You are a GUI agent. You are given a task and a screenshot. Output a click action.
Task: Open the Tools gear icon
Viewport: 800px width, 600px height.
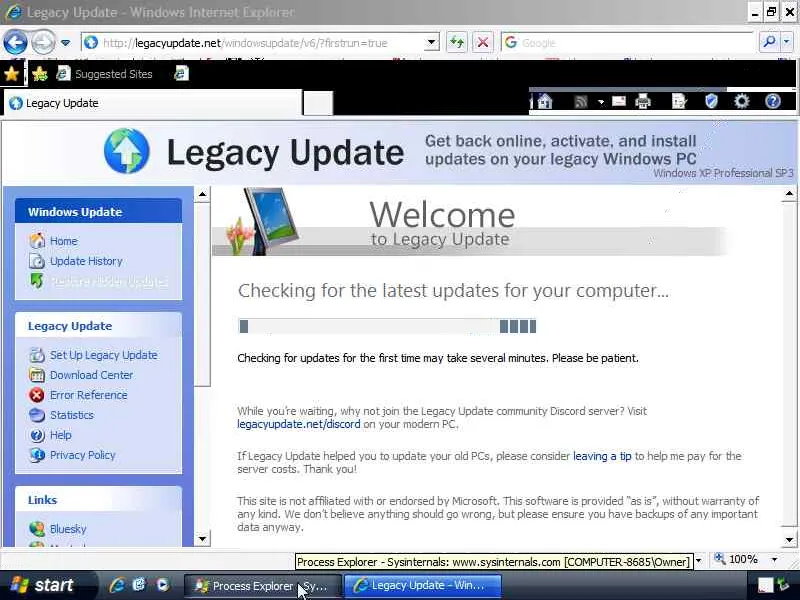(741, 101)
